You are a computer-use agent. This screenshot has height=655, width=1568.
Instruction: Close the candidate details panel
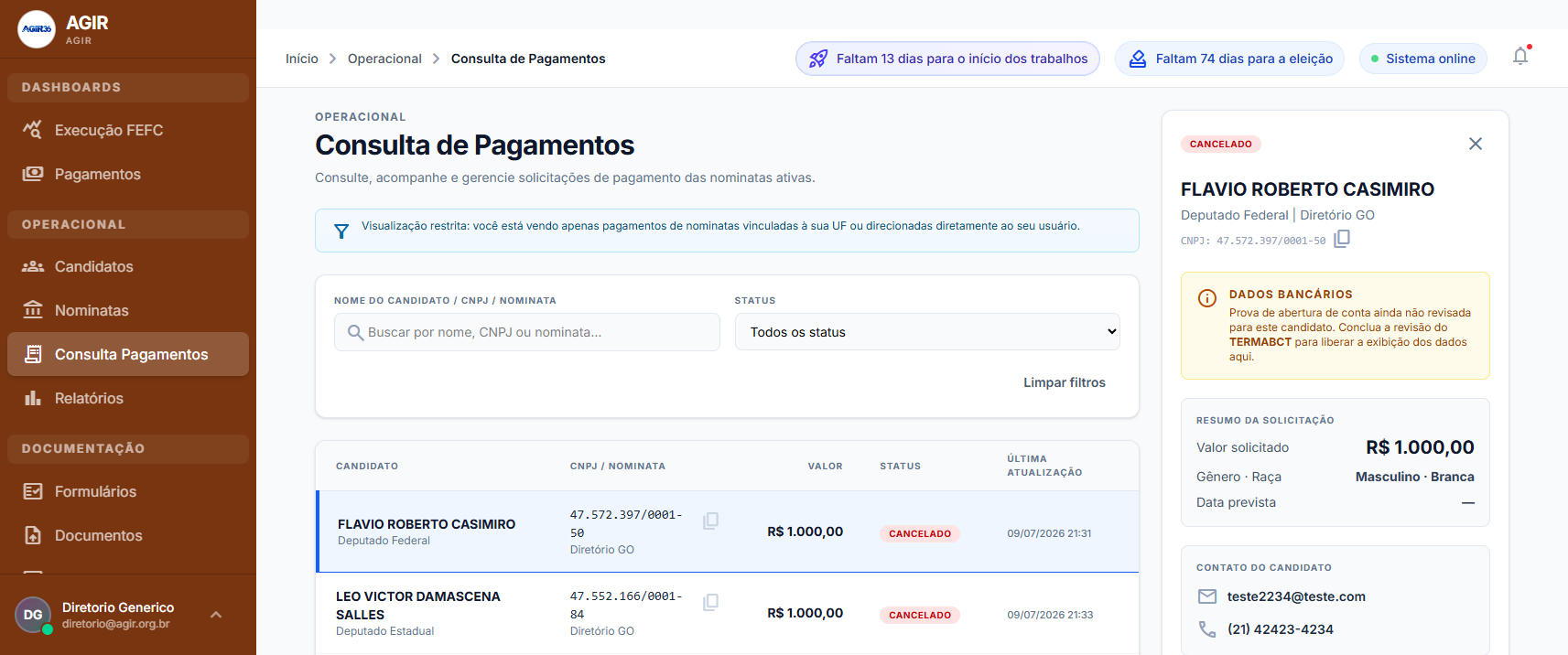coord(1476,144)
